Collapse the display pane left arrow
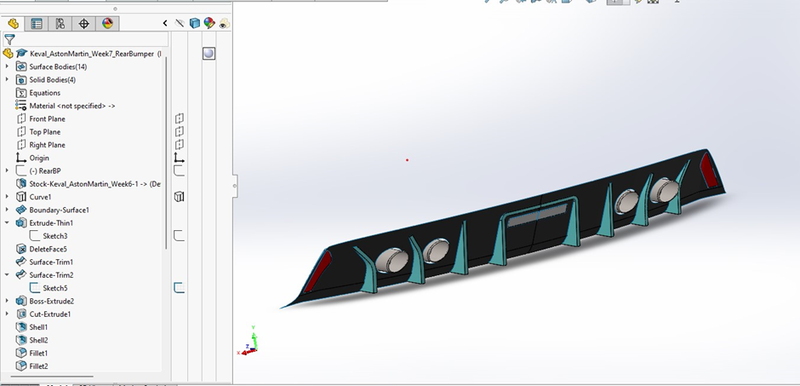The height and width of the screenshot is (386, 800). tap(165, 23)
